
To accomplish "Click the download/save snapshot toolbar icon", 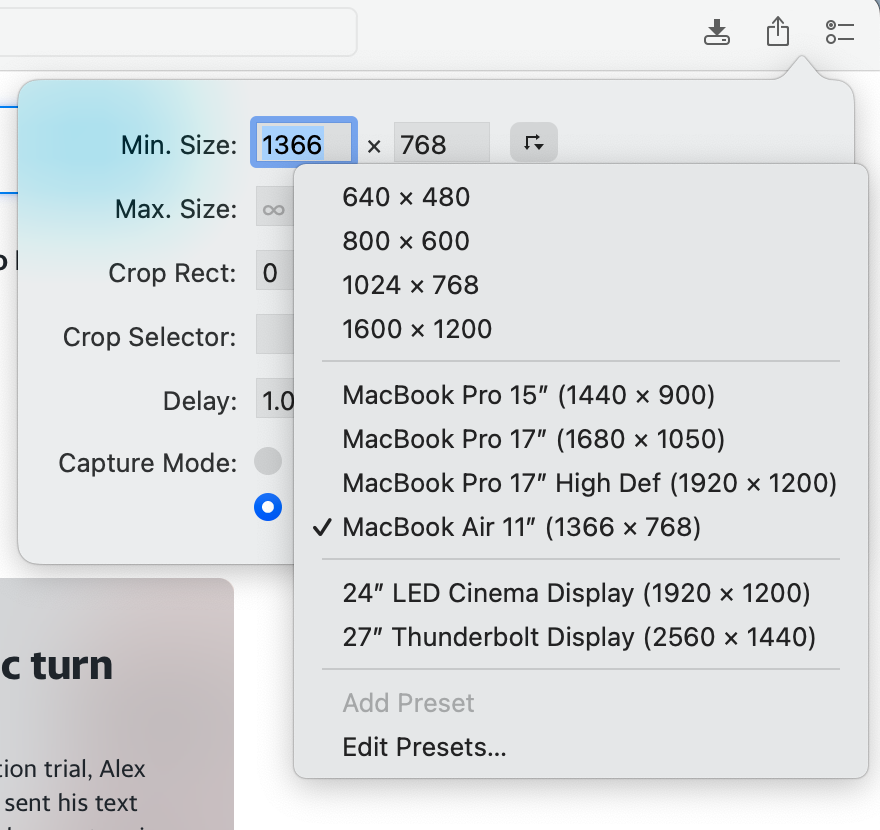I will [717, 31].
